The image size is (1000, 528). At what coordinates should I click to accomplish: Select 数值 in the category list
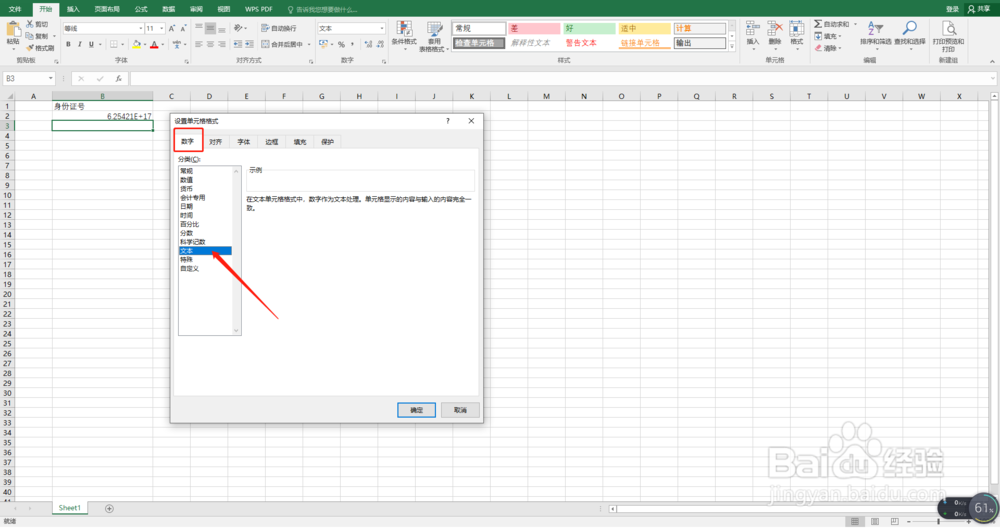coord(186,180)
